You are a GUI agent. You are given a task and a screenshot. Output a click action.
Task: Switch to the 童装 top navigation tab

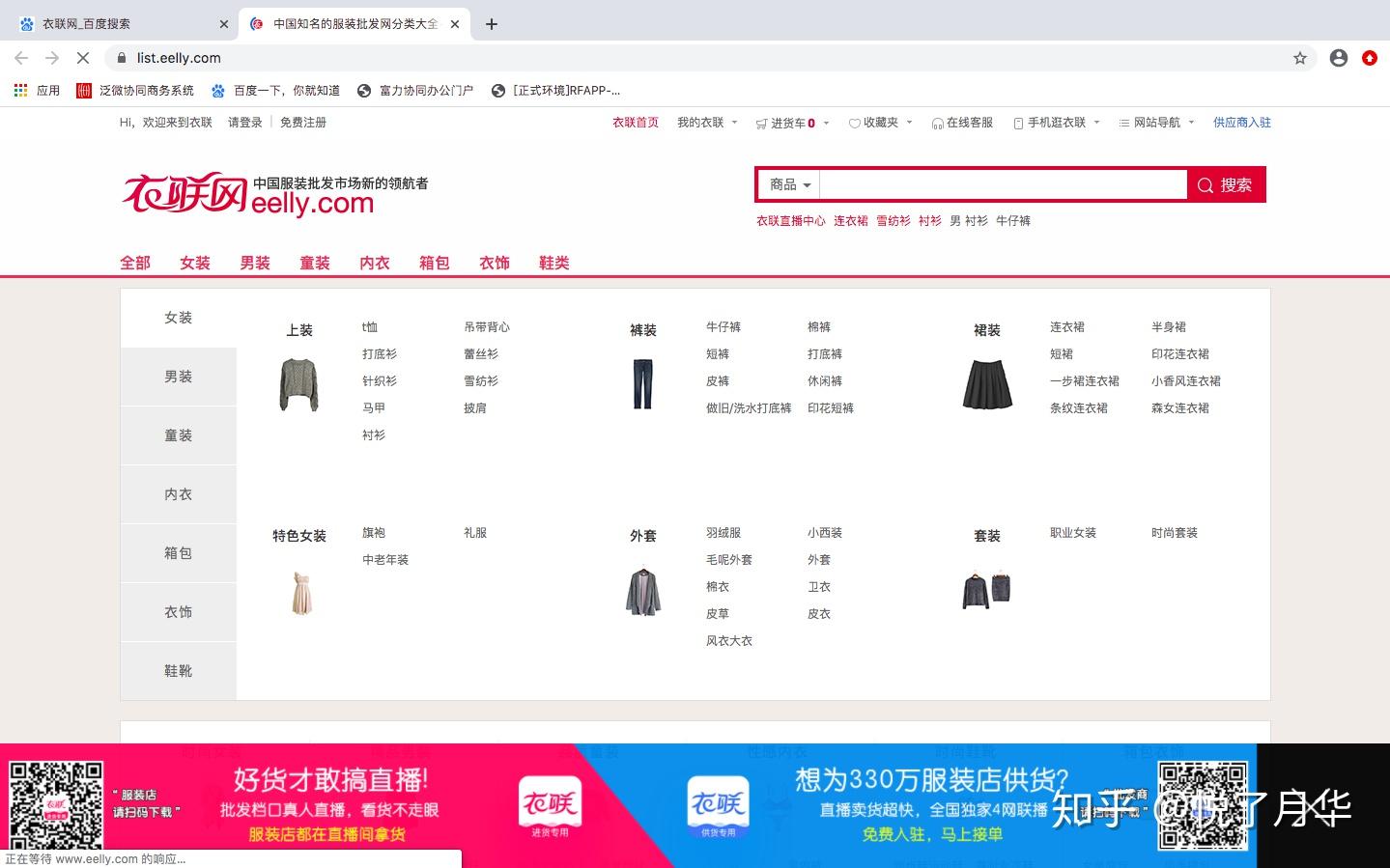point(314,262)
